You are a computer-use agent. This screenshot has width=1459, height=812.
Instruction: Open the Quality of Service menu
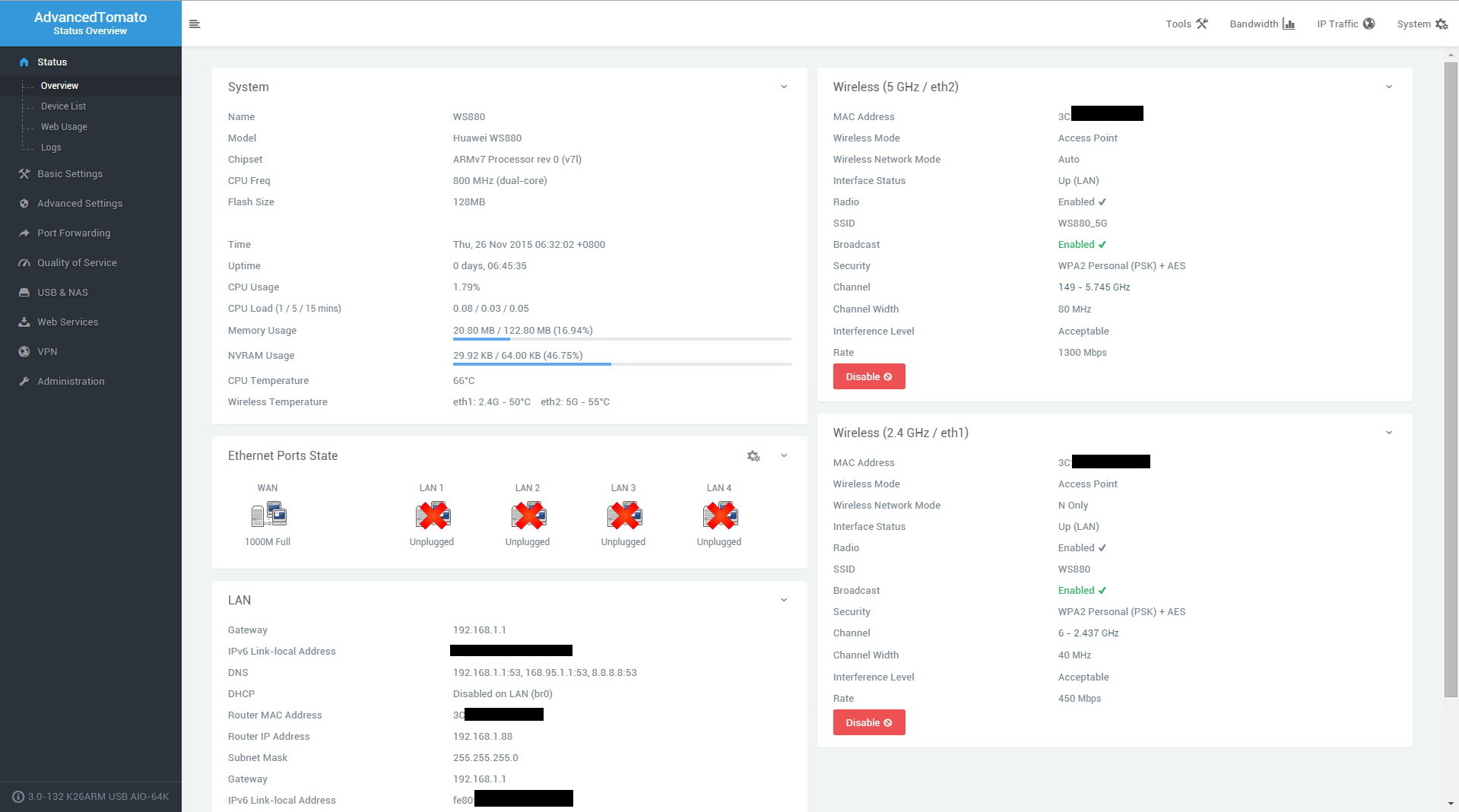pos(90,263)
